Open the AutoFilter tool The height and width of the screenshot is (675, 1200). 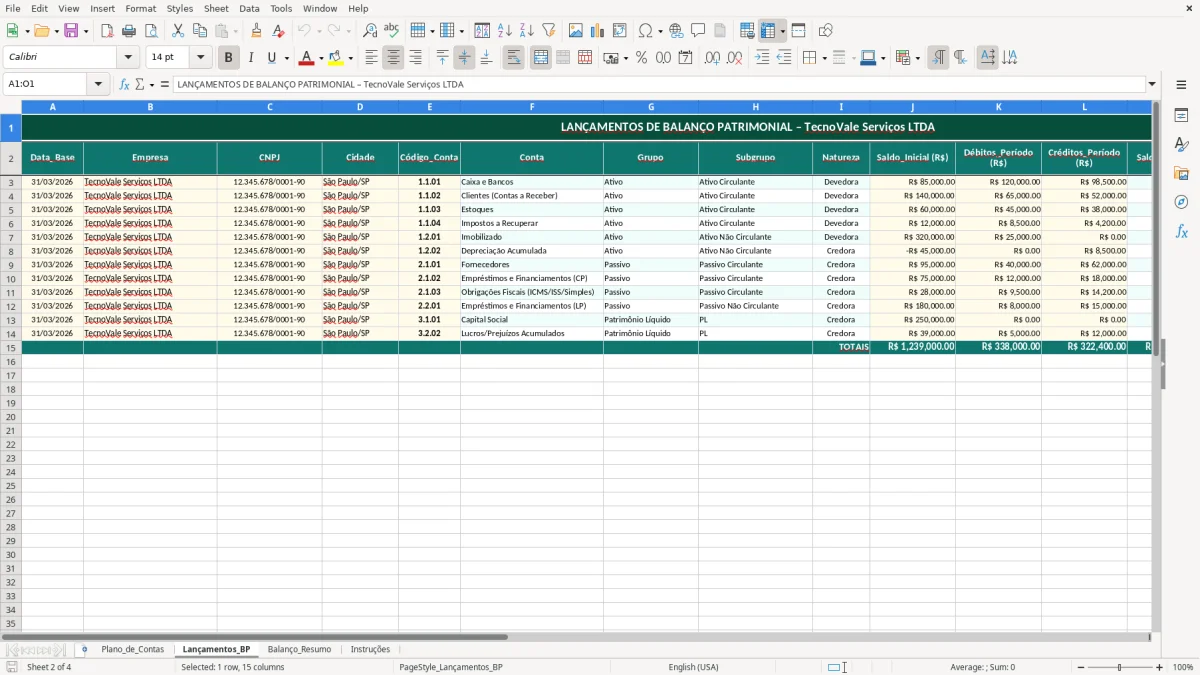(x=548, y=29)
